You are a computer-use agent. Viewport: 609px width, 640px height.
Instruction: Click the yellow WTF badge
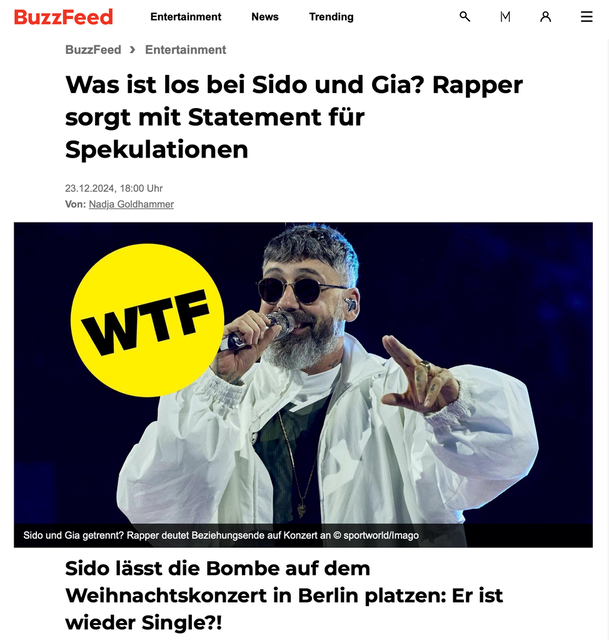click(x=147, y=320)
